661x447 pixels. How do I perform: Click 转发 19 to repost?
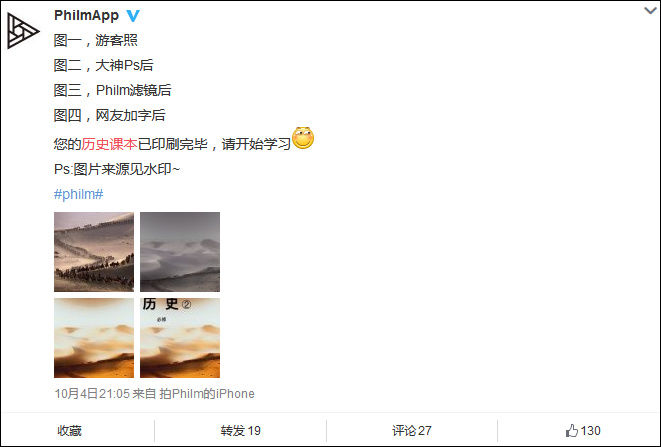click(240, 431)
